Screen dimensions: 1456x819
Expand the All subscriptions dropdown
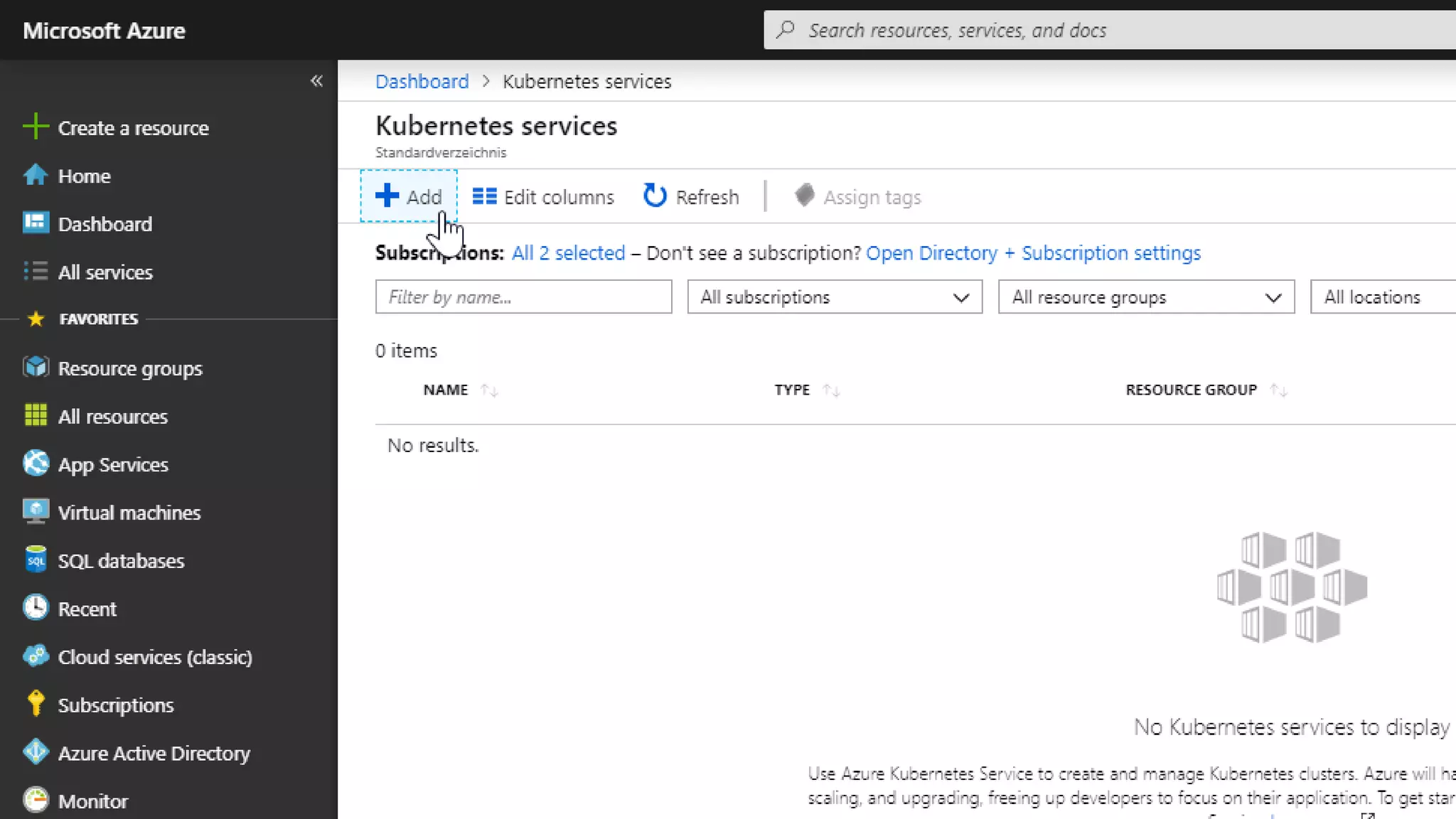point(834,297)
